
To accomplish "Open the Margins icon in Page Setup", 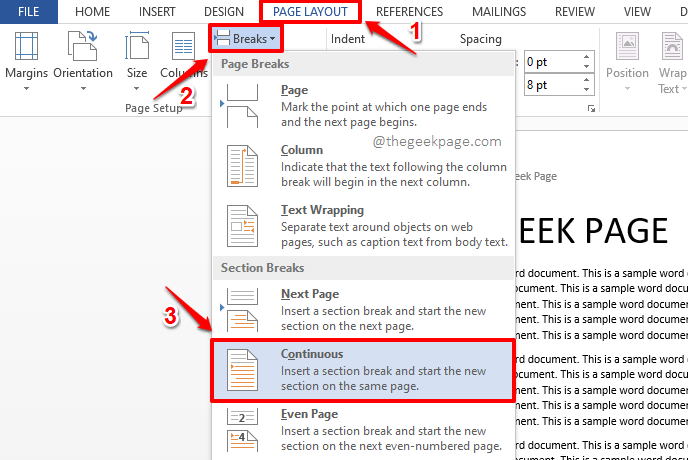I will (26, 46).
